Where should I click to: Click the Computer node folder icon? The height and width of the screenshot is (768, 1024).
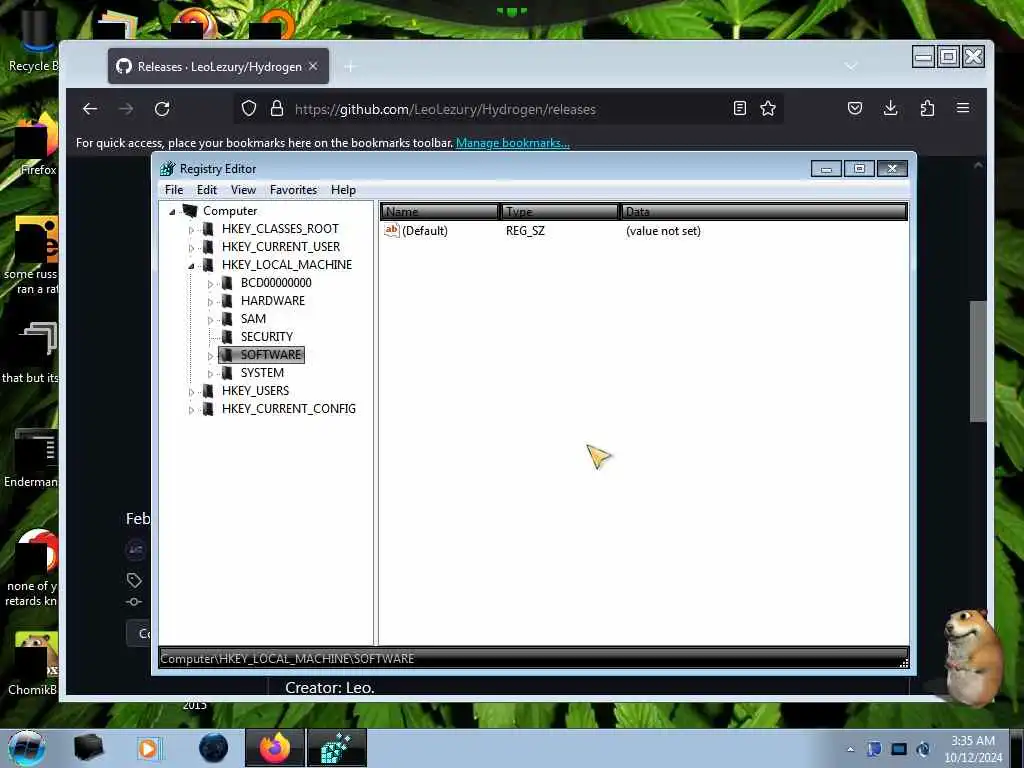pyautogui.click(x=189, y=211)
